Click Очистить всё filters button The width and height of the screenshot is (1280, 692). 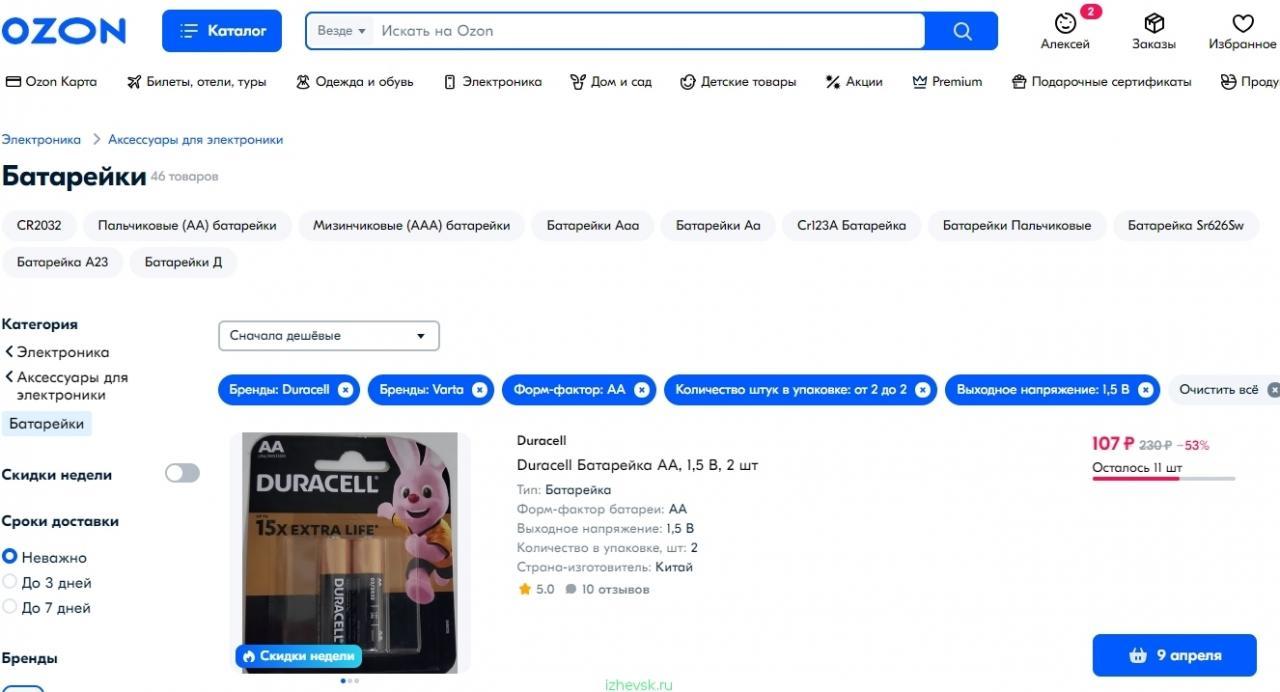(1225, 390)
